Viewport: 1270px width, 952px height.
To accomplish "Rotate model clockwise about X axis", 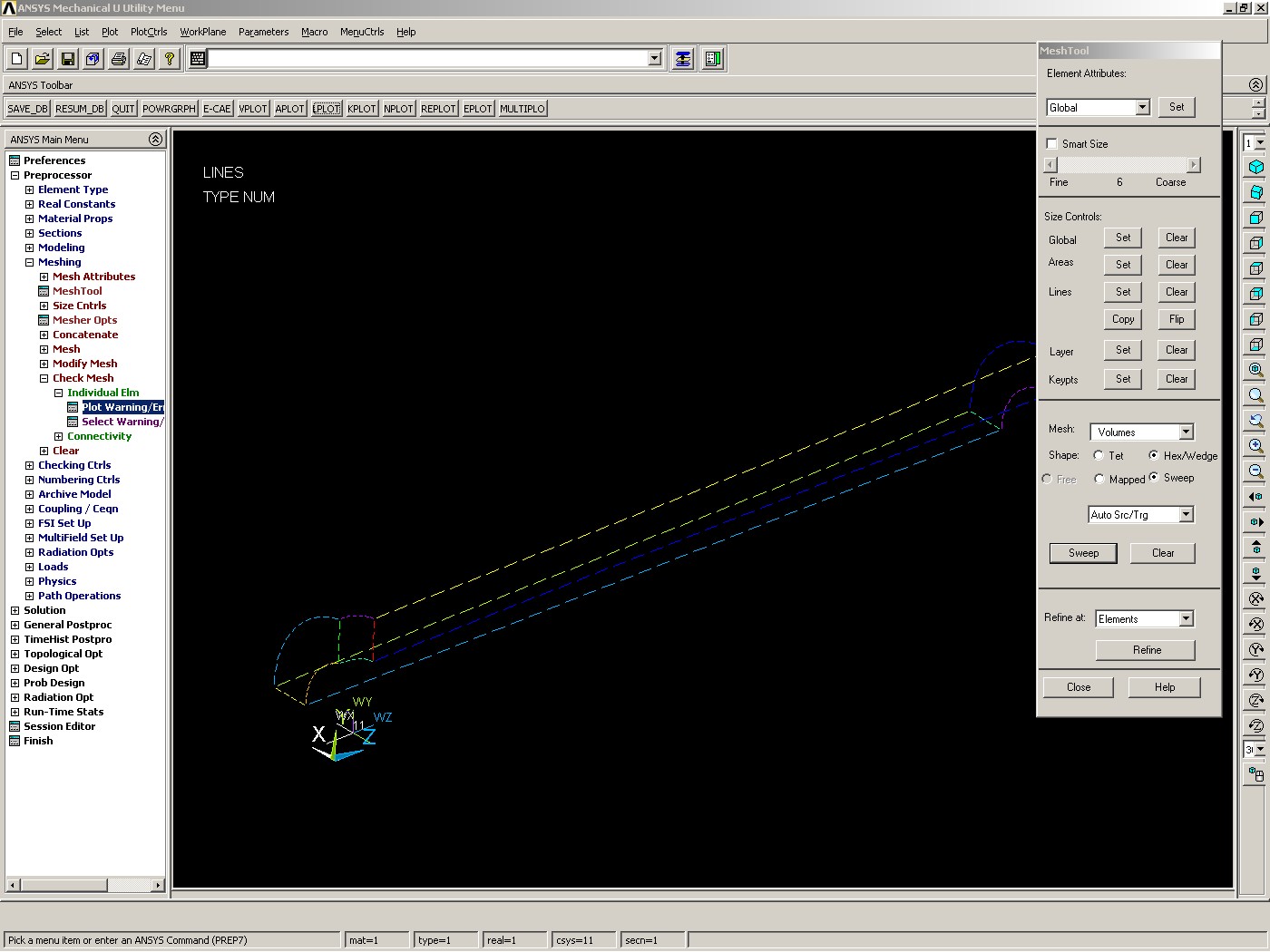I will [1256, 598].
